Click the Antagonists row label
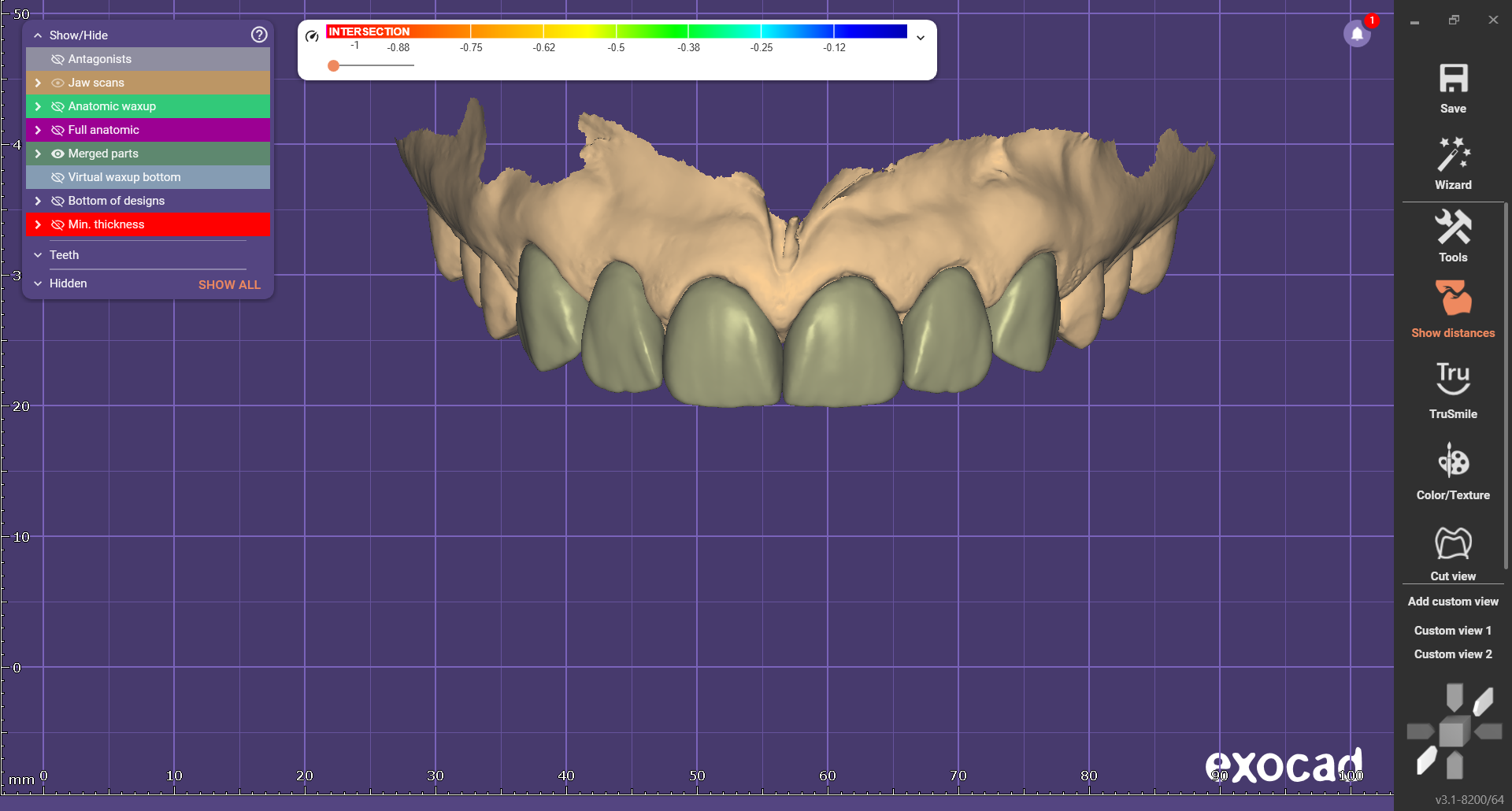Screen dimensions: 1512x811 coord(100,59)
